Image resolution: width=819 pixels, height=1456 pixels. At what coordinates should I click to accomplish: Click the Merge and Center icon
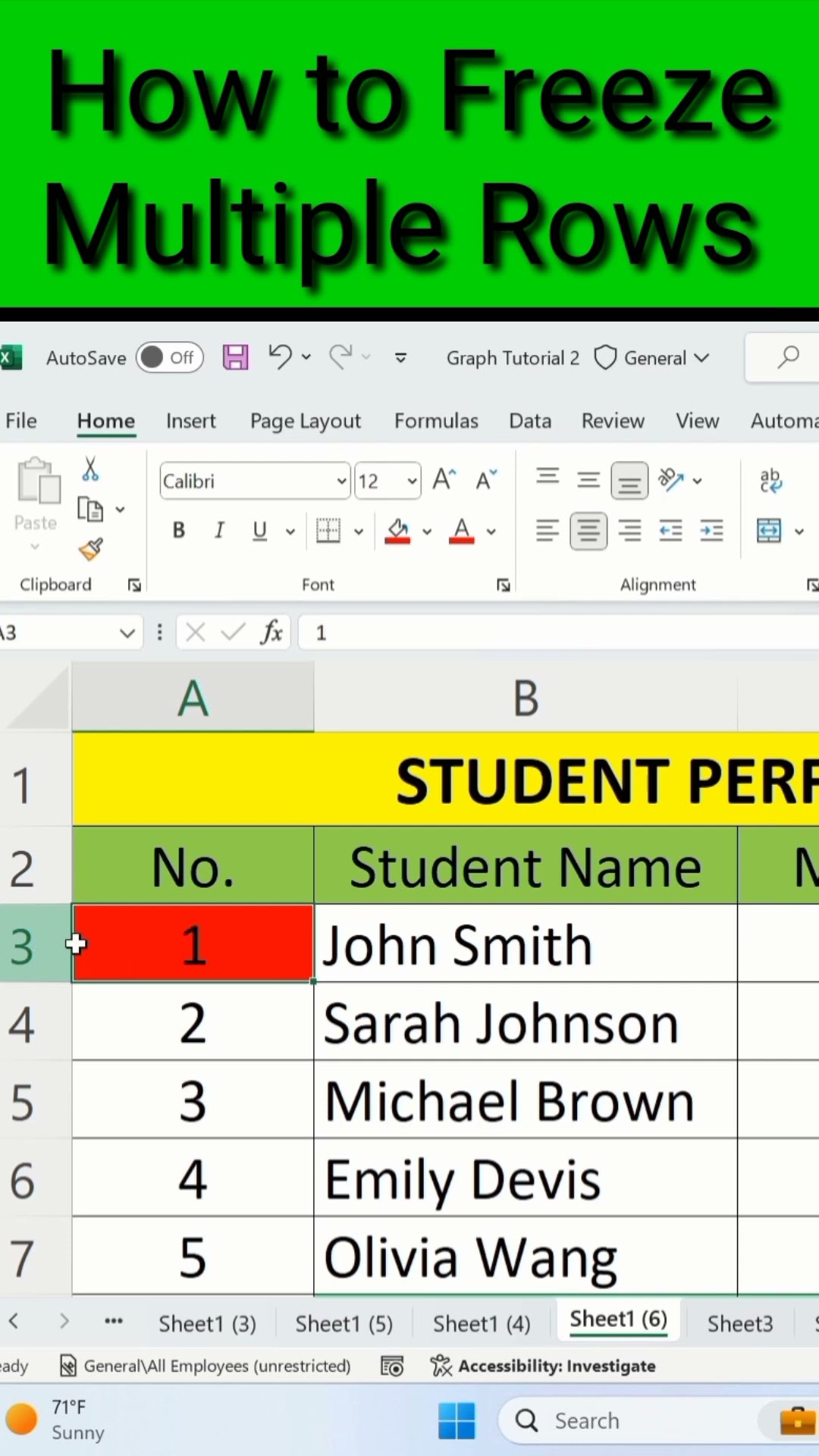click(x=769, y=531)
